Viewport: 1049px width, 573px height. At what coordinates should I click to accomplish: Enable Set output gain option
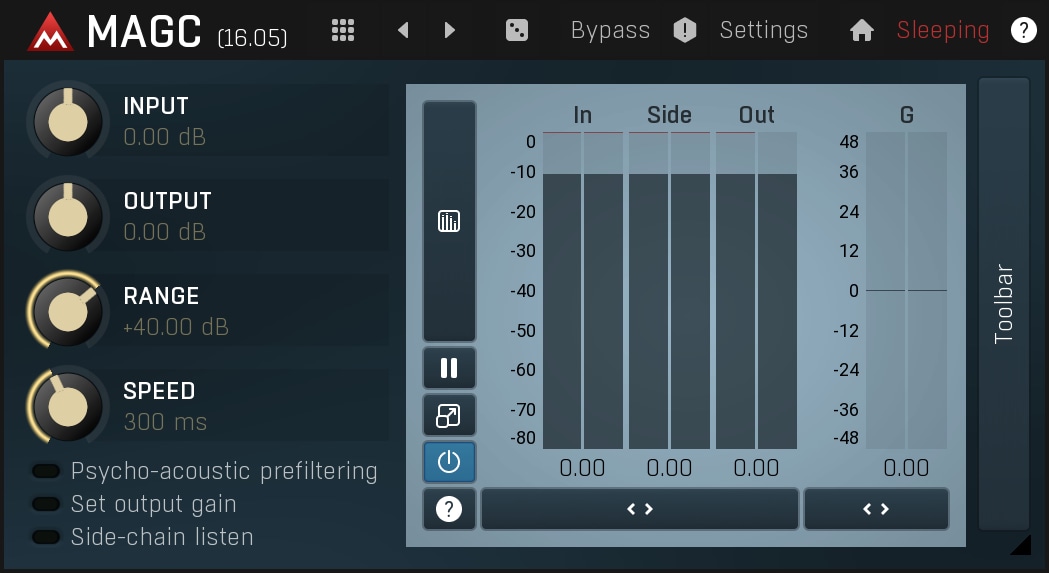[x=134, y=504]
